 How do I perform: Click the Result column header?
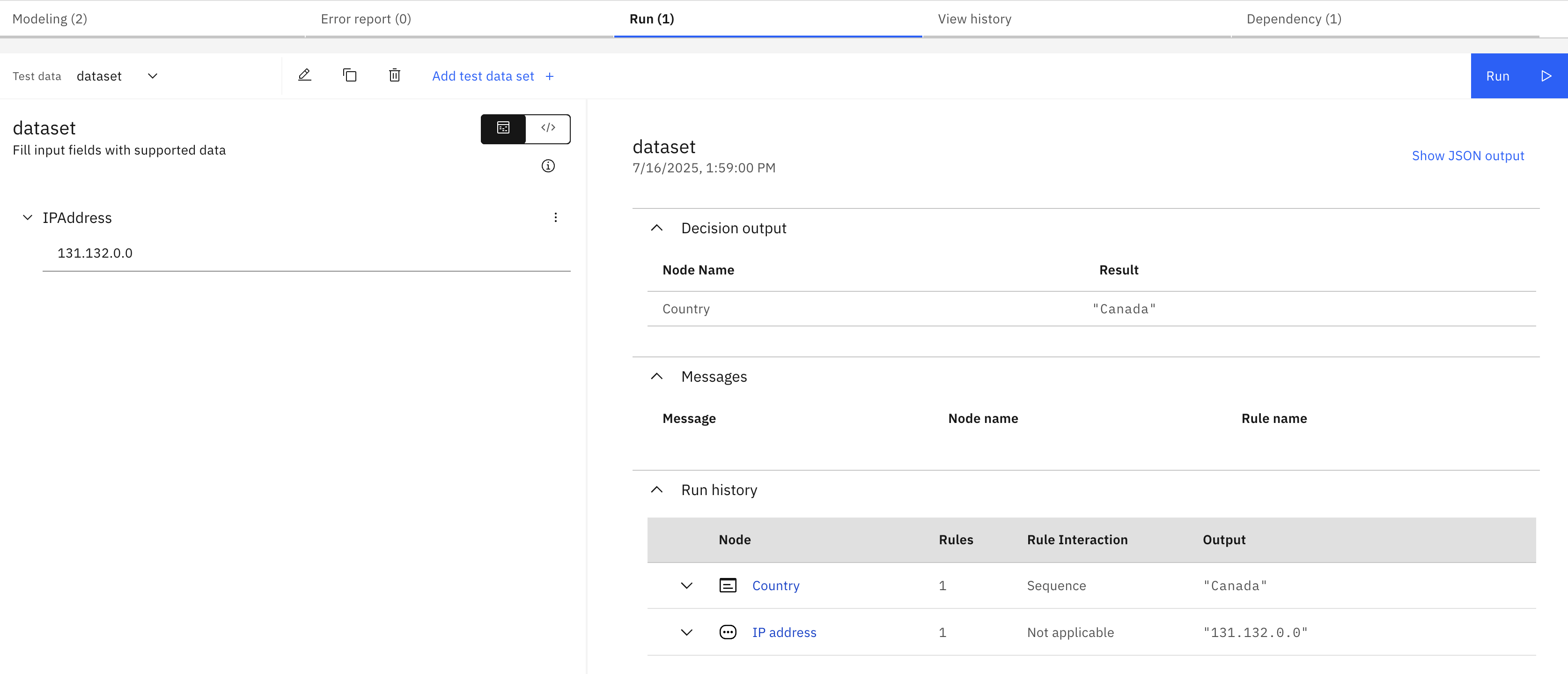point(1118,270)
